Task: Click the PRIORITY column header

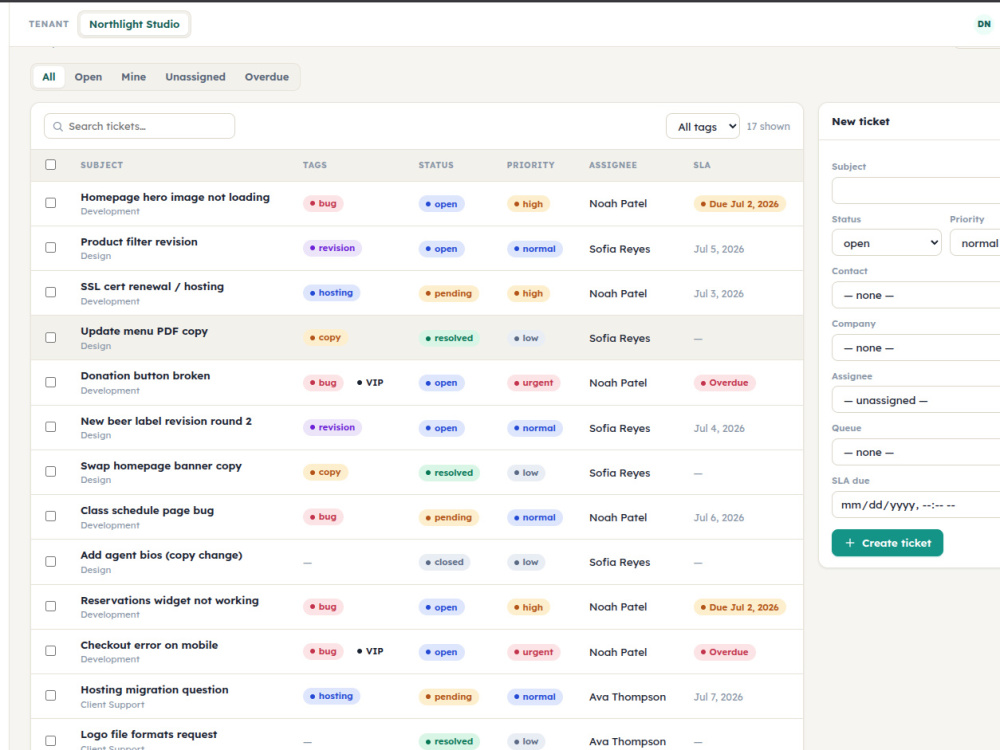Action: point(531,165)
